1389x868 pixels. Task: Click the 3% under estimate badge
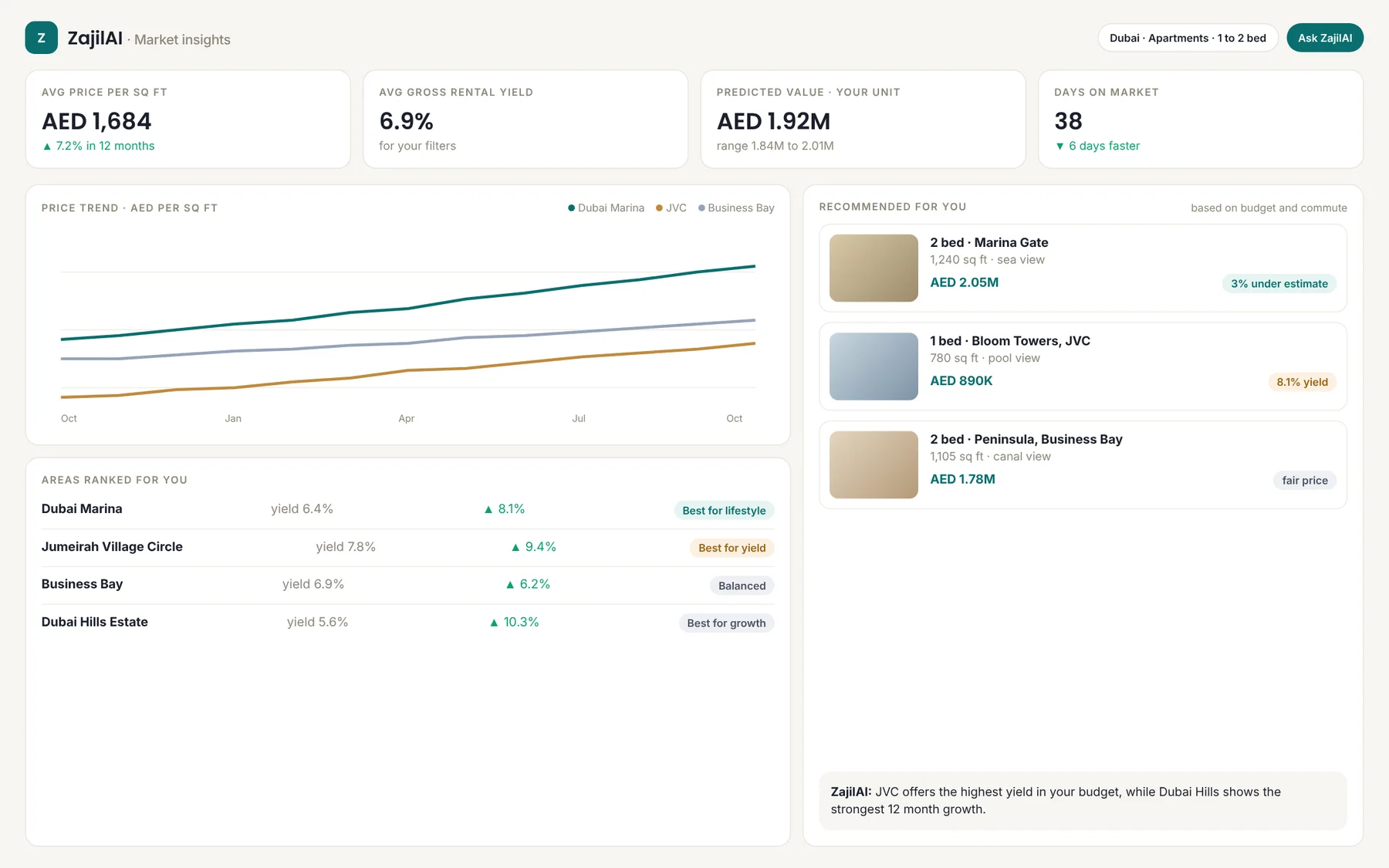click(1279, 284)
